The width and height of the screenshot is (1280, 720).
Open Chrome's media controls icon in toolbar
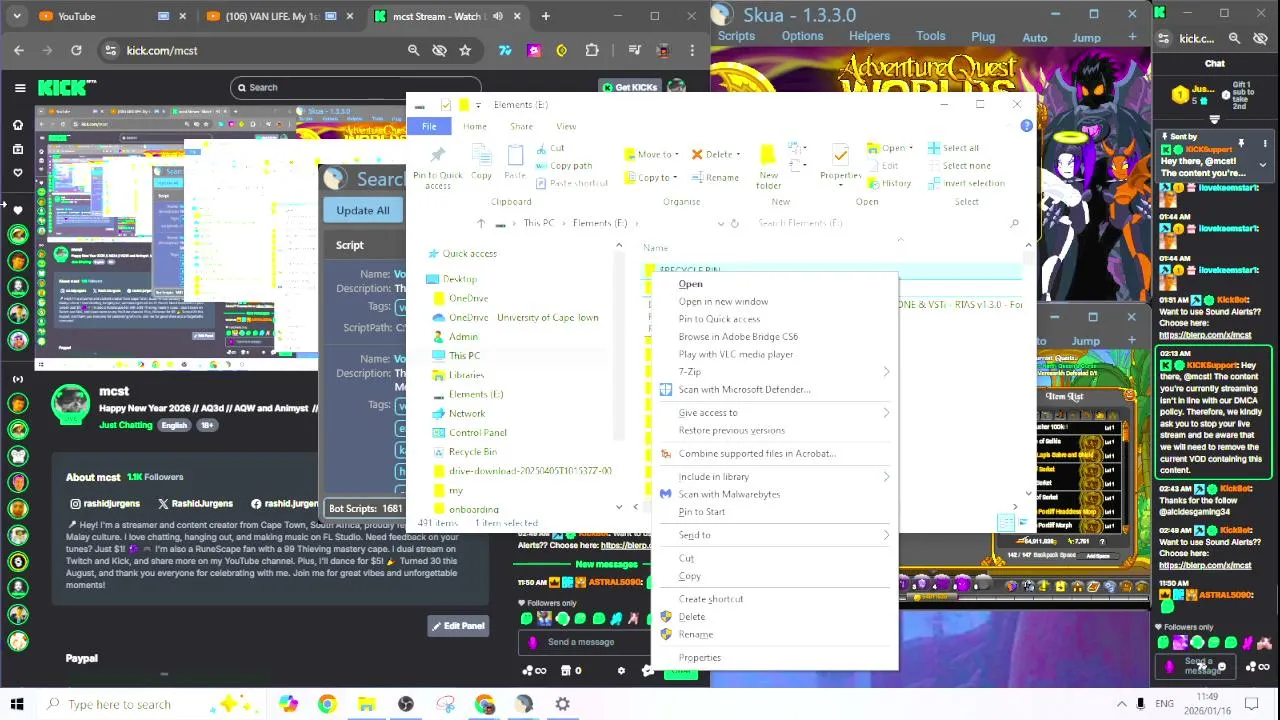tap(634, 50)
